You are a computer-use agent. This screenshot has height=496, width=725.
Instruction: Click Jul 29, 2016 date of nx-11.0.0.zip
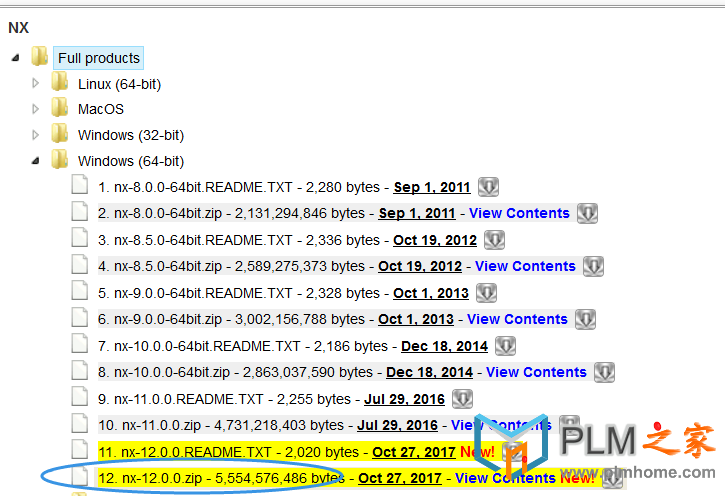click(x=397, y=425)
